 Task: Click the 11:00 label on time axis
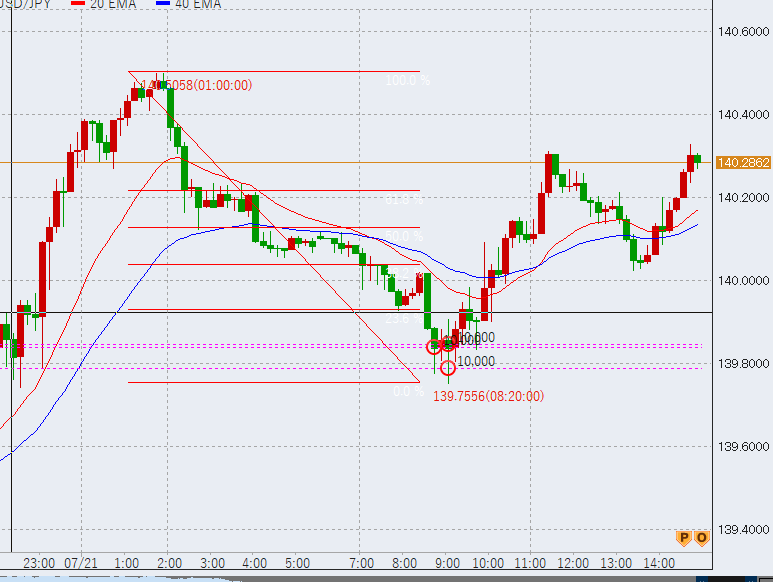(530, 564)
